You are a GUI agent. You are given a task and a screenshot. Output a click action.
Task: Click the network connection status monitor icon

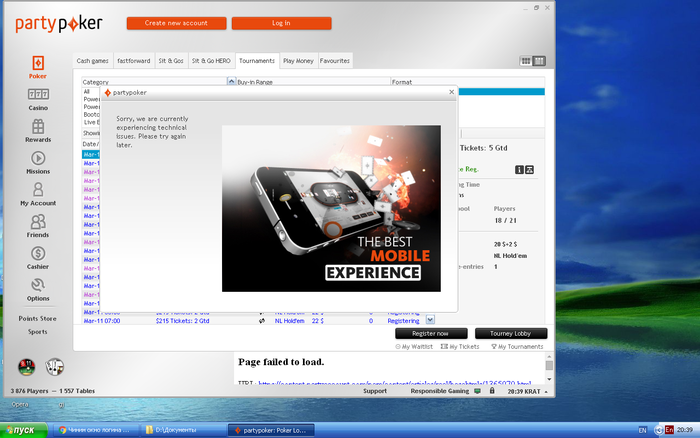point(477,391)
